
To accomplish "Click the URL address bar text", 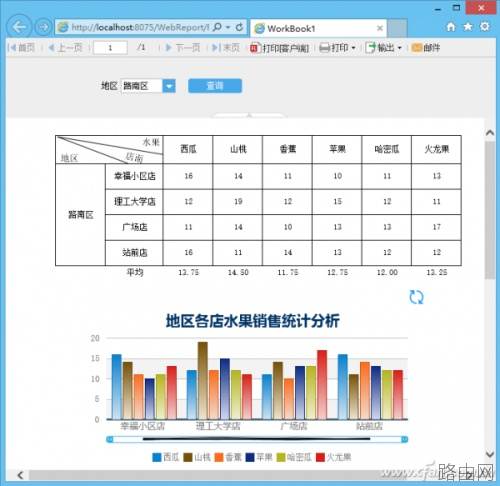I will (x=140, y=27).
